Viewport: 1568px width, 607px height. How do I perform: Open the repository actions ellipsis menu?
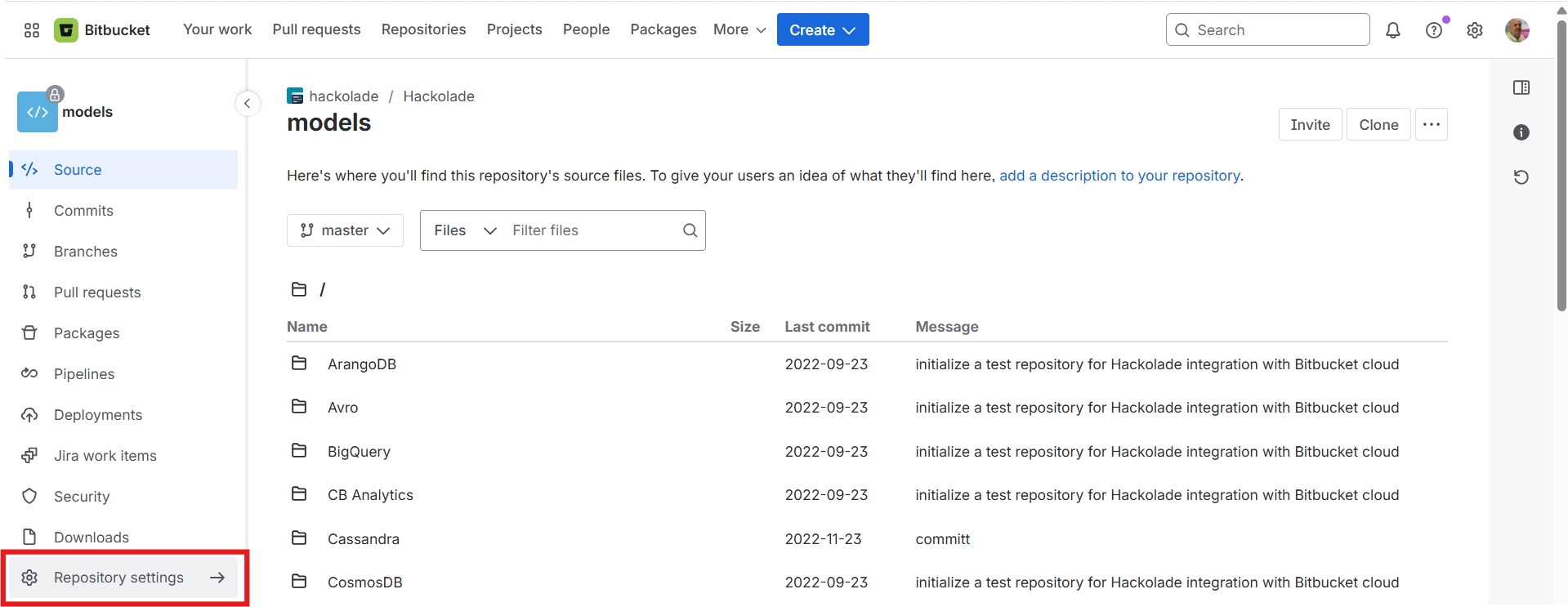1432,124
